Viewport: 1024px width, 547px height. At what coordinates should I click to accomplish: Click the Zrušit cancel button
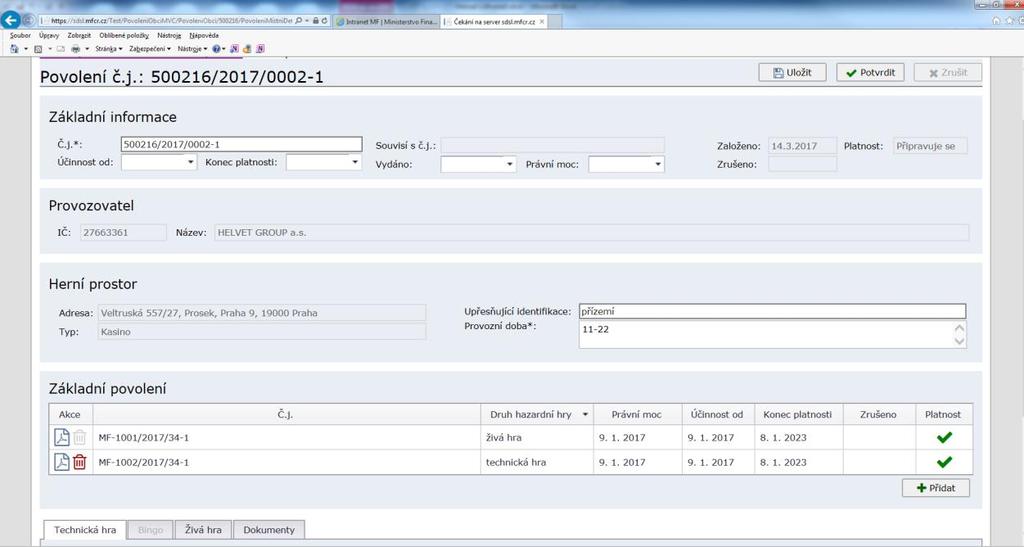pos(948,72)
